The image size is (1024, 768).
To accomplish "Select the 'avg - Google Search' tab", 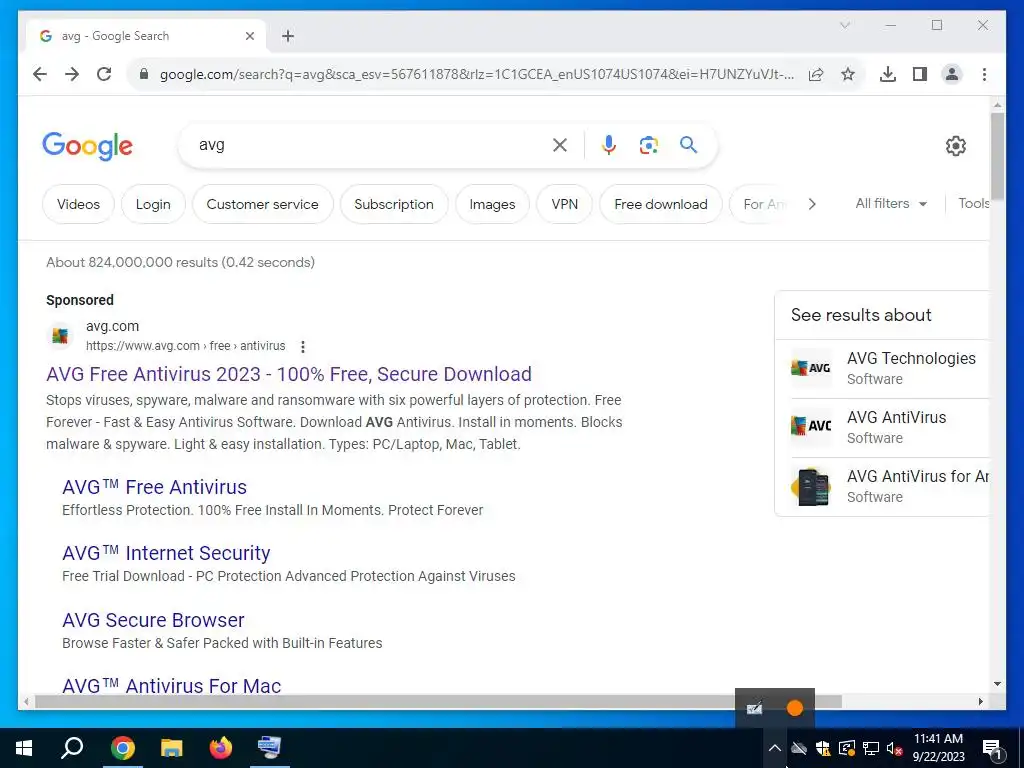I will coord(146,36).
